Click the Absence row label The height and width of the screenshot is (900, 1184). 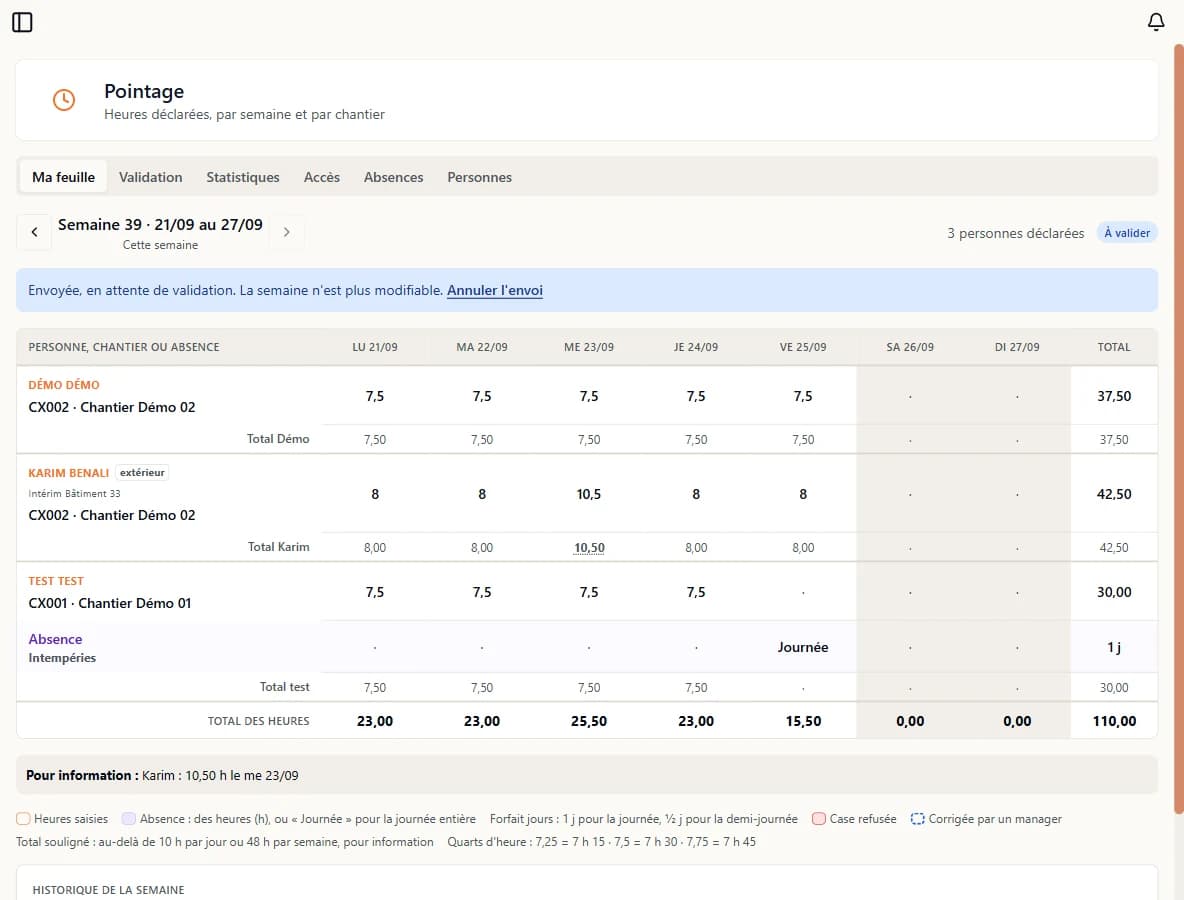(x=55, y=640)
